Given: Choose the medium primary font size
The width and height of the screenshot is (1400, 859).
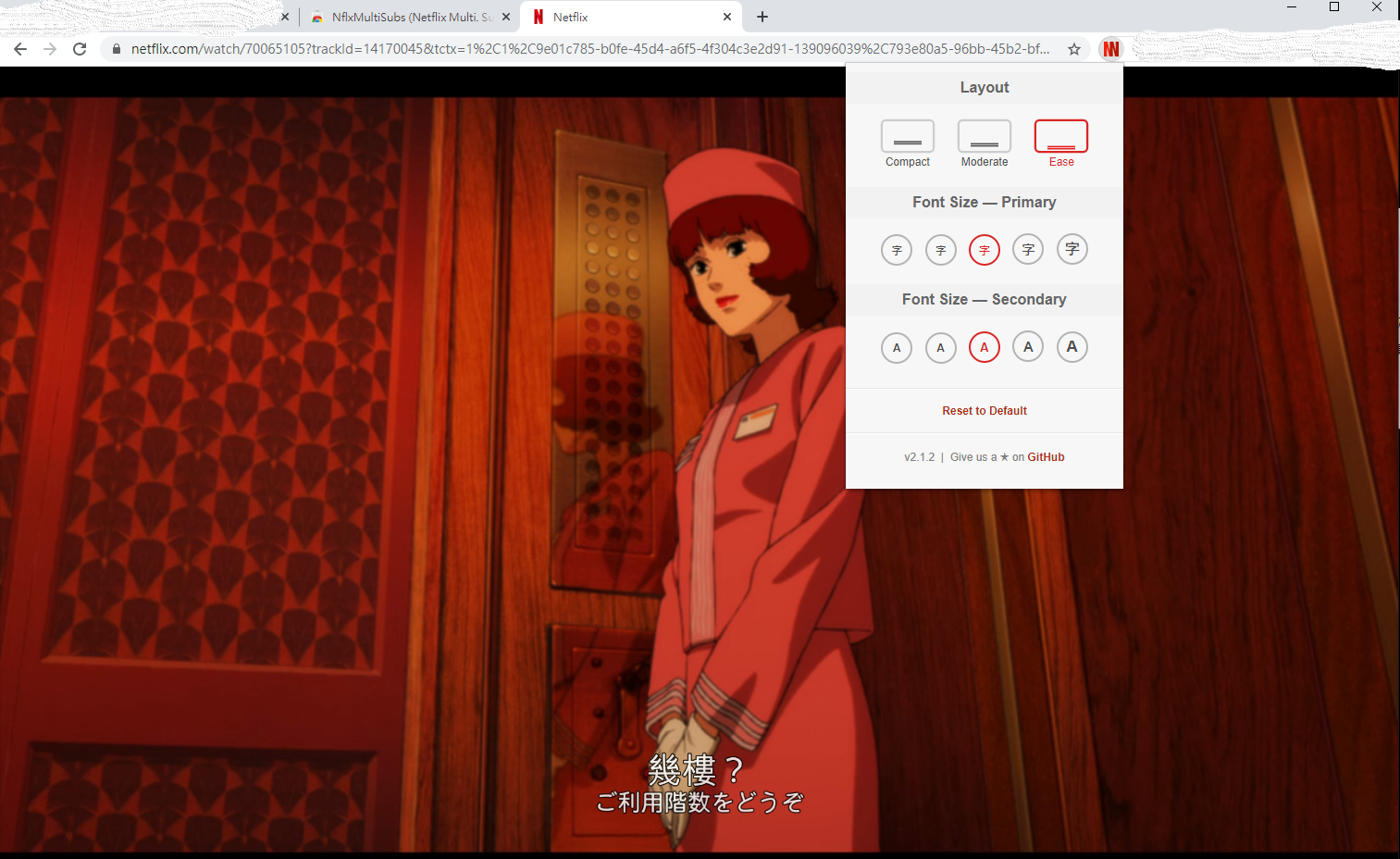Looking at the screenshot, I should [x=985, y=250].
